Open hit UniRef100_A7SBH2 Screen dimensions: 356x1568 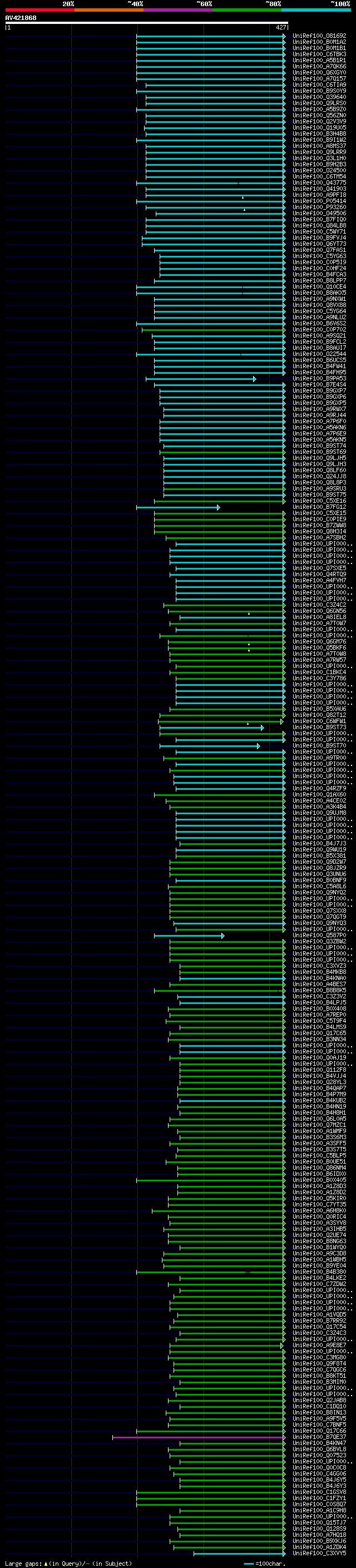[319, 537]
